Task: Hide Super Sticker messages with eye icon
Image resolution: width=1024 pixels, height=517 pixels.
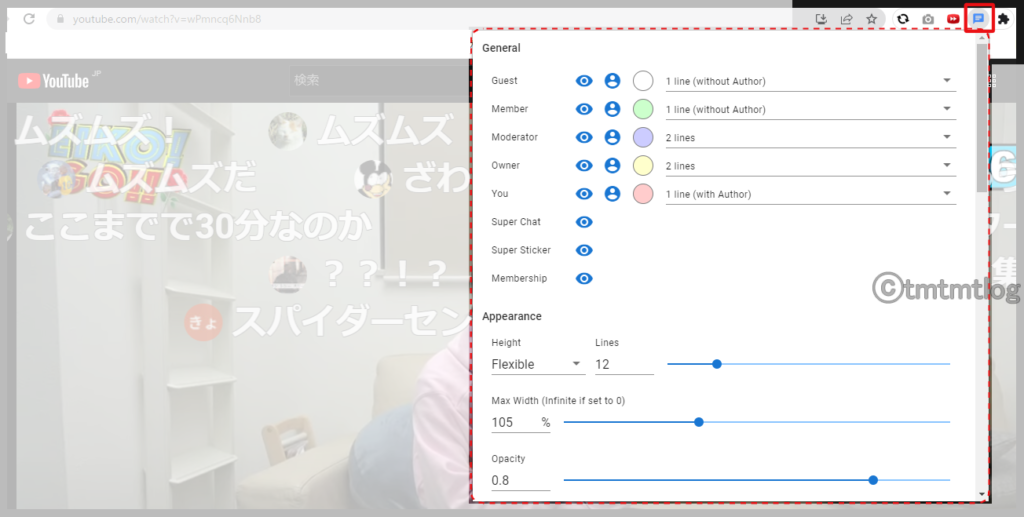Action: click(x=584, y=250)
